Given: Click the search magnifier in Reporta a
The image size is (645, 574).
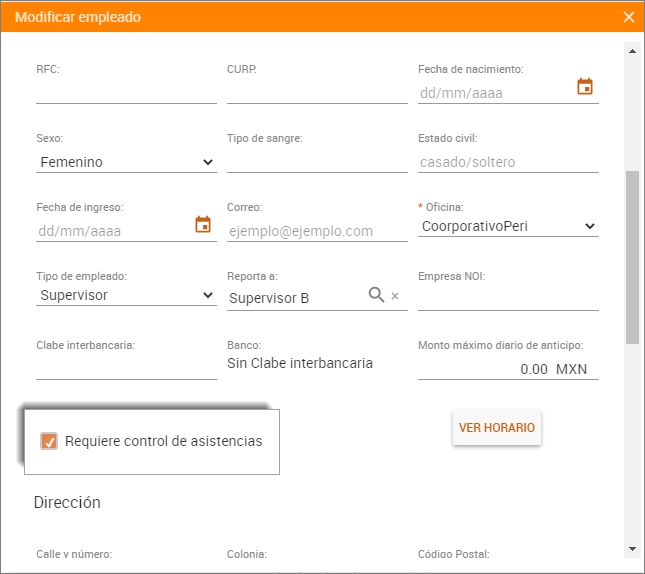Looking at the screenshot, I should (x=376, y=295).
